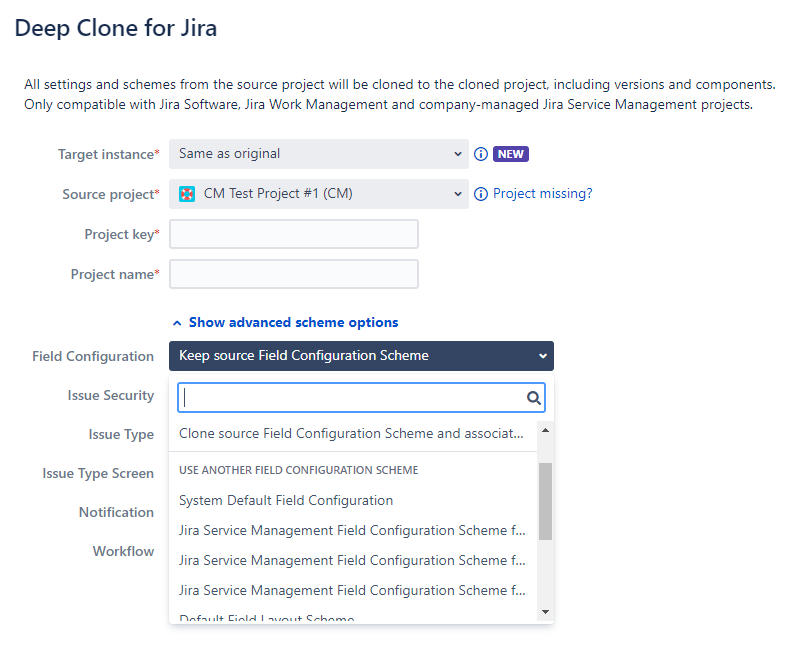Click the Target instance info icon
The image size is (795, 653).
click(481, 154)
